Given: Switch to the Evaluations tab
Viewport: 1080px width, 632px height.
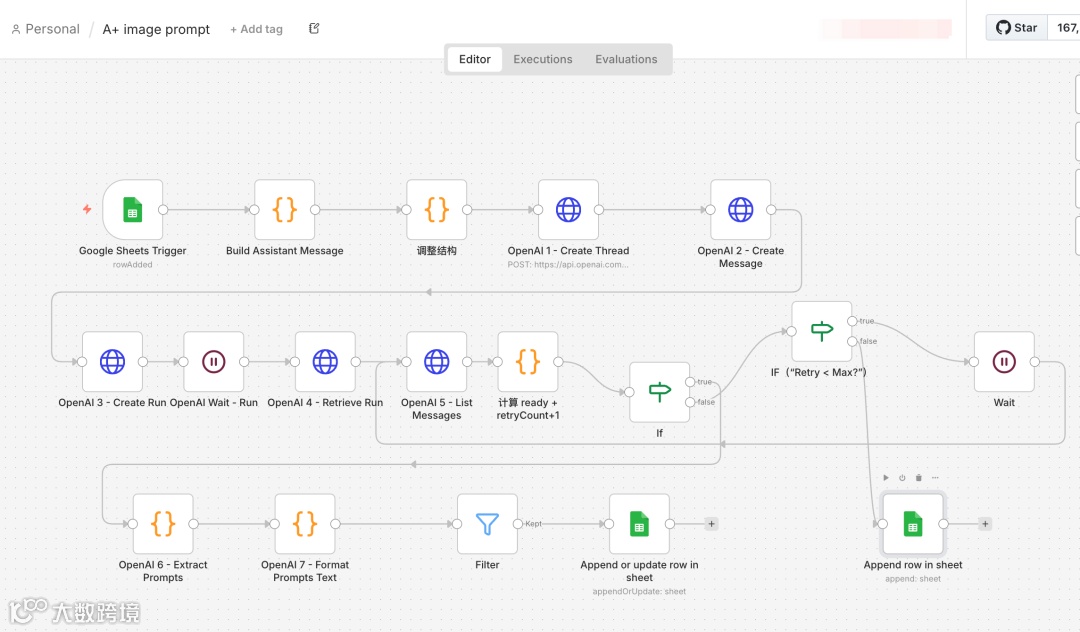Looking at the screenshot, I should click(626, 59).
